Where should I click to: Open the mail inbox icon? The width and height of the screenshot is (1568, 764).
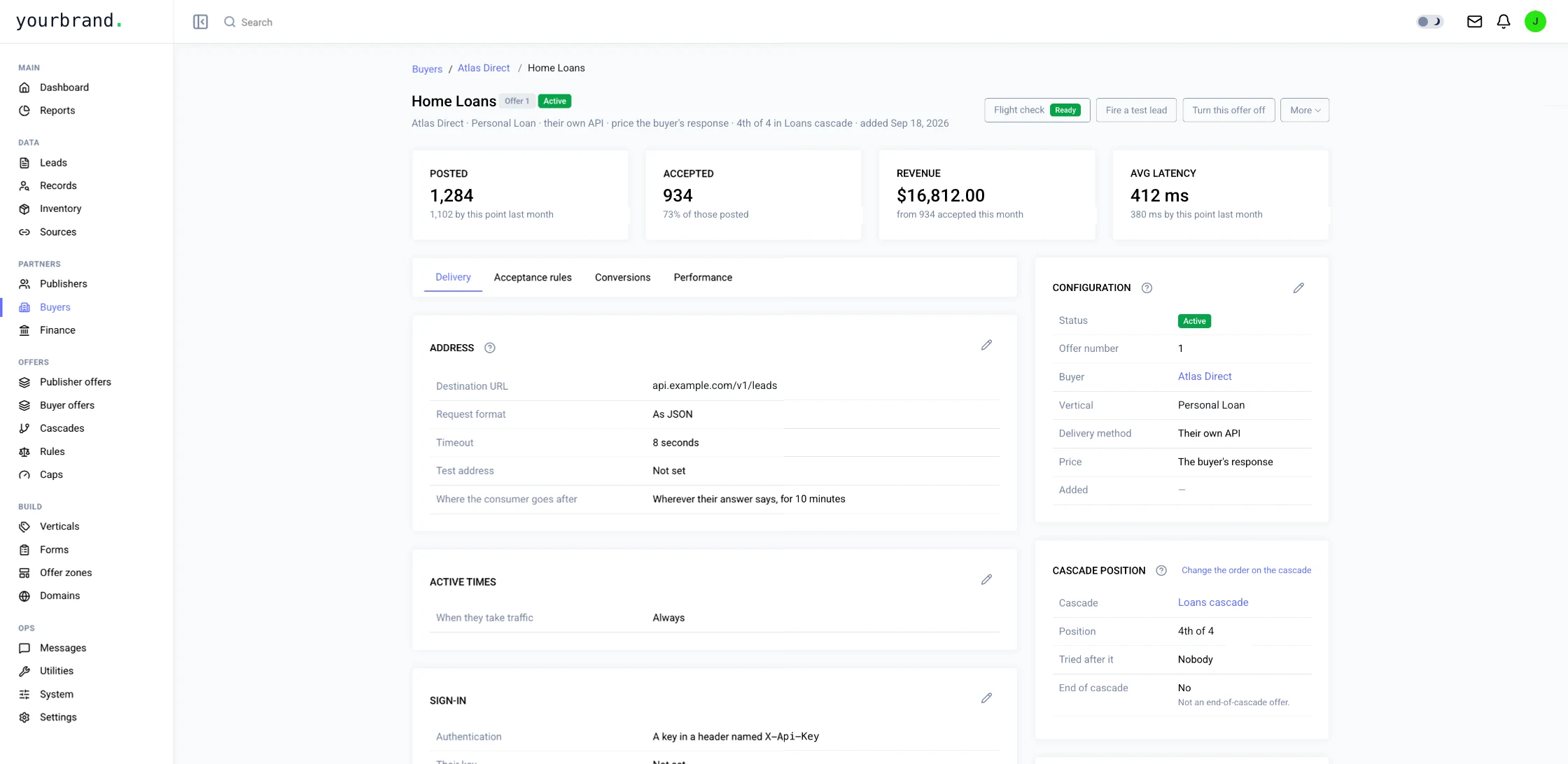coord(1474,22)
